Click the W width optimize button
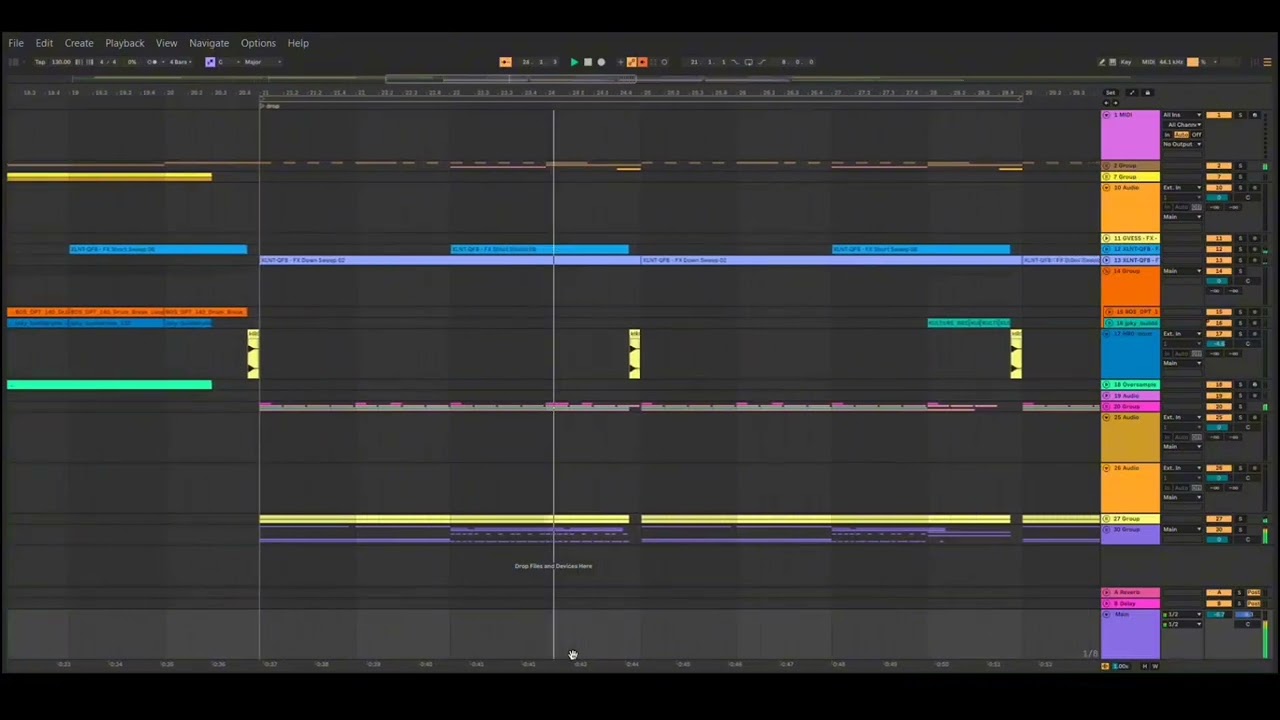Viewport: 1280px width, 720px height. (1155, 666)
